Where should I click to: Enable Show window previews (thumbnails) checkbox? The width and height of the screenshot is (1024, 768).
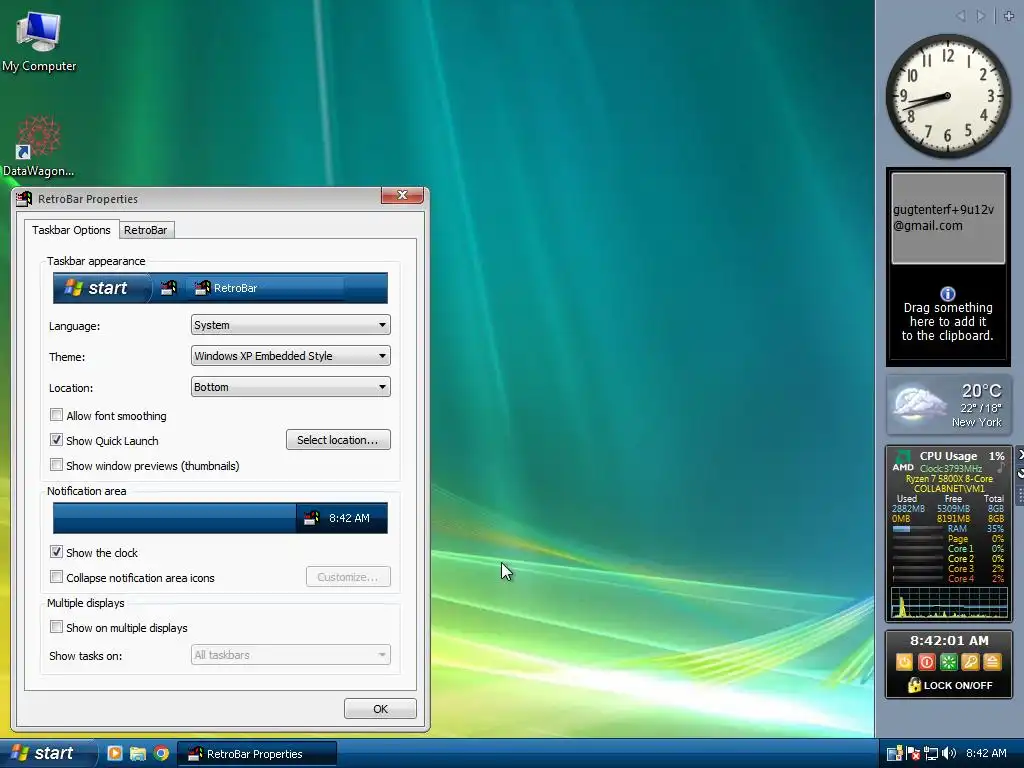56,465
